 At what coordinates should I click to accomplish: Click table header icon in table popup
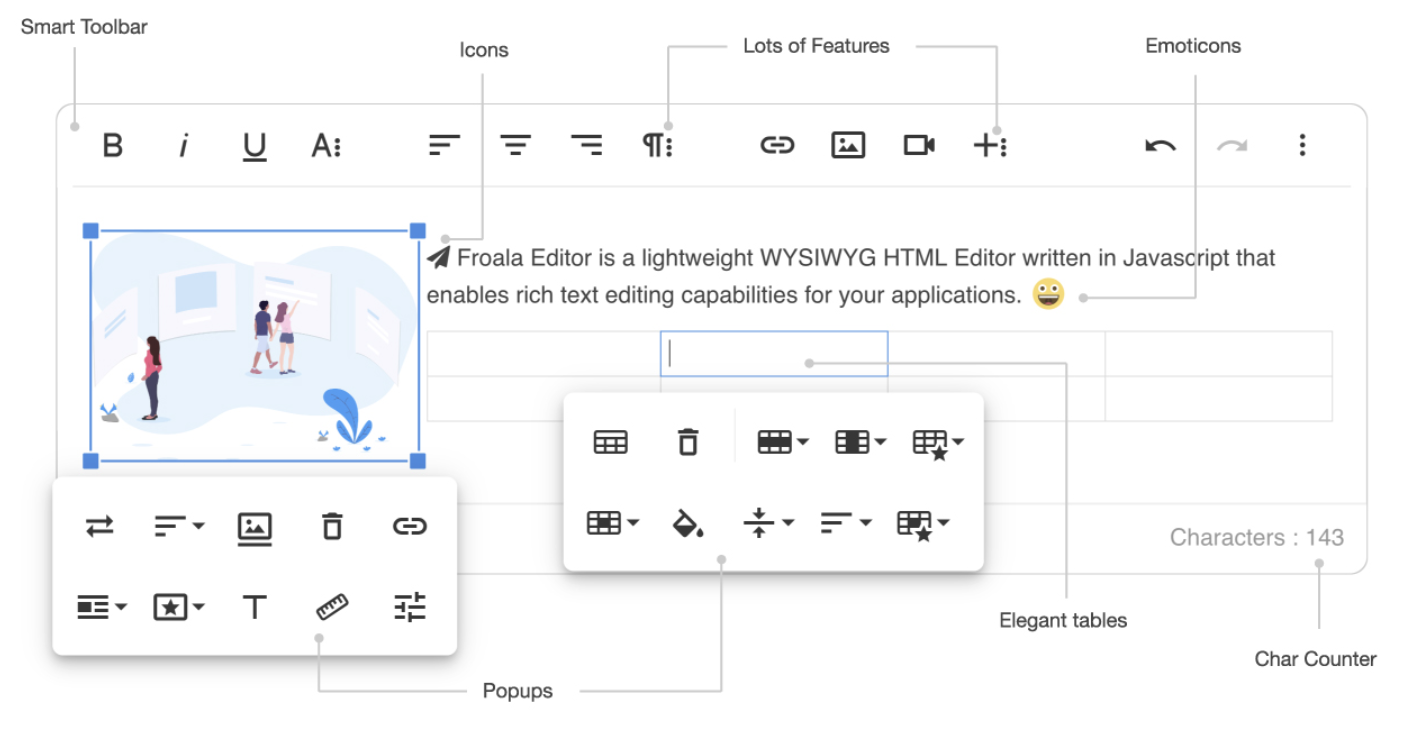[610, 442]
